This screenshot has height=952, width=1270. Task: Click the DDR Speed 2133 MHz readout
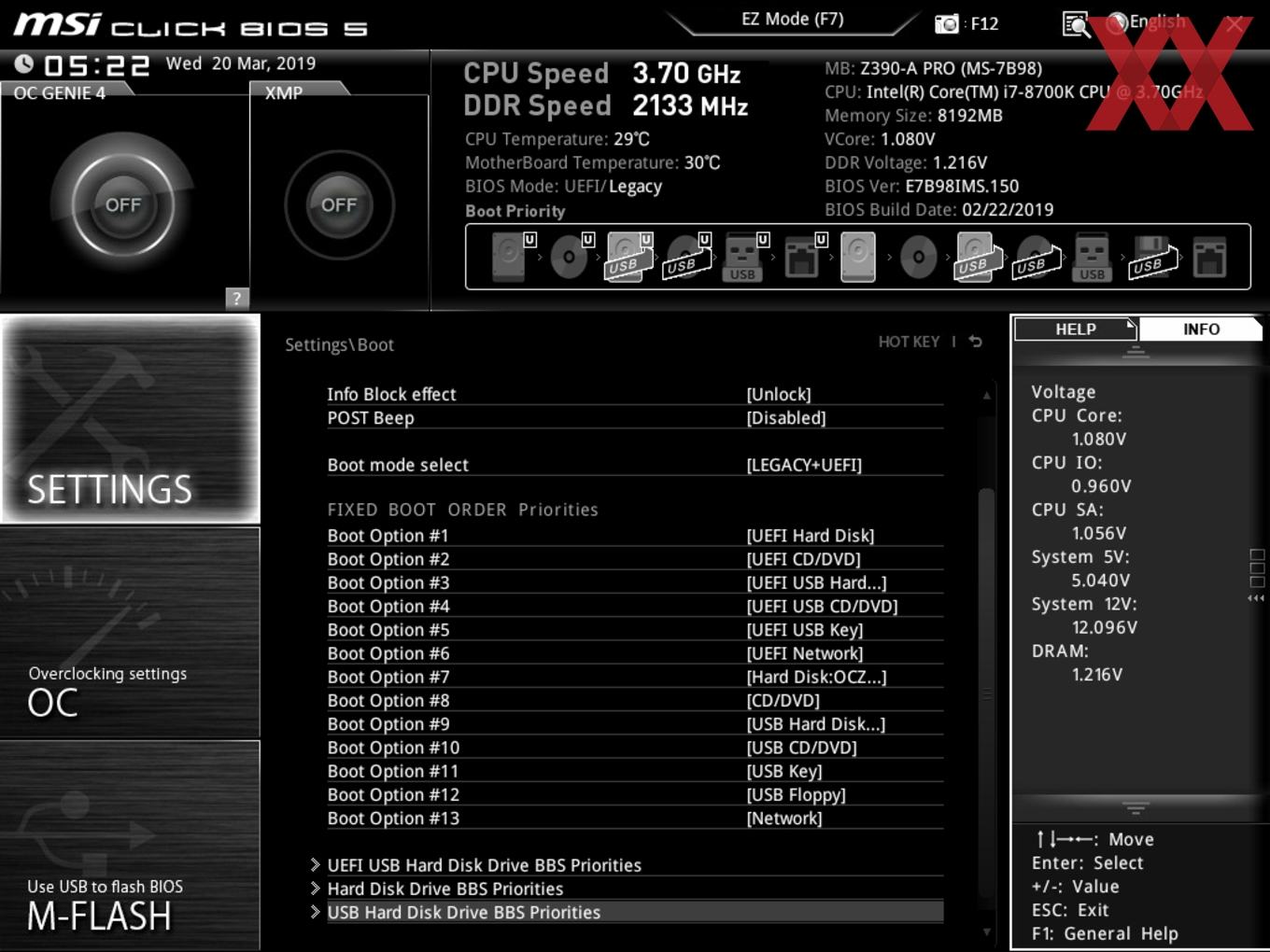(x=606, y=105)
